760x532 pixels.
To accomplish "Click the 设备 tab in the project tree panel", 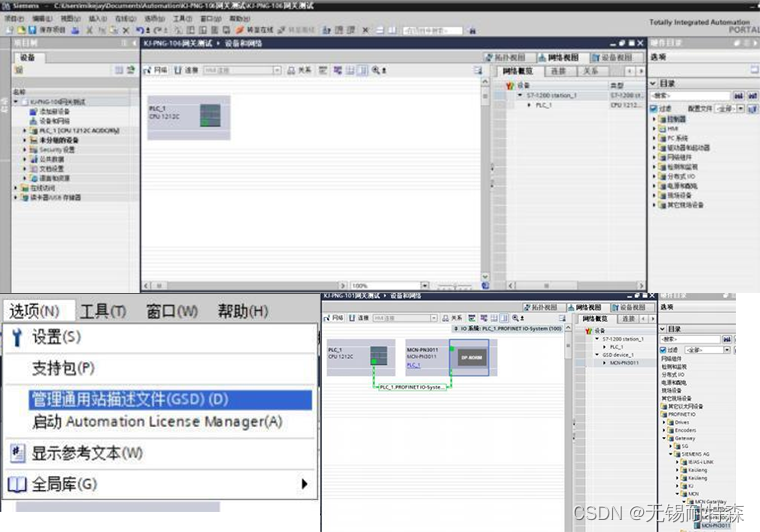I will pyautogui.click(x=29, y=58).
